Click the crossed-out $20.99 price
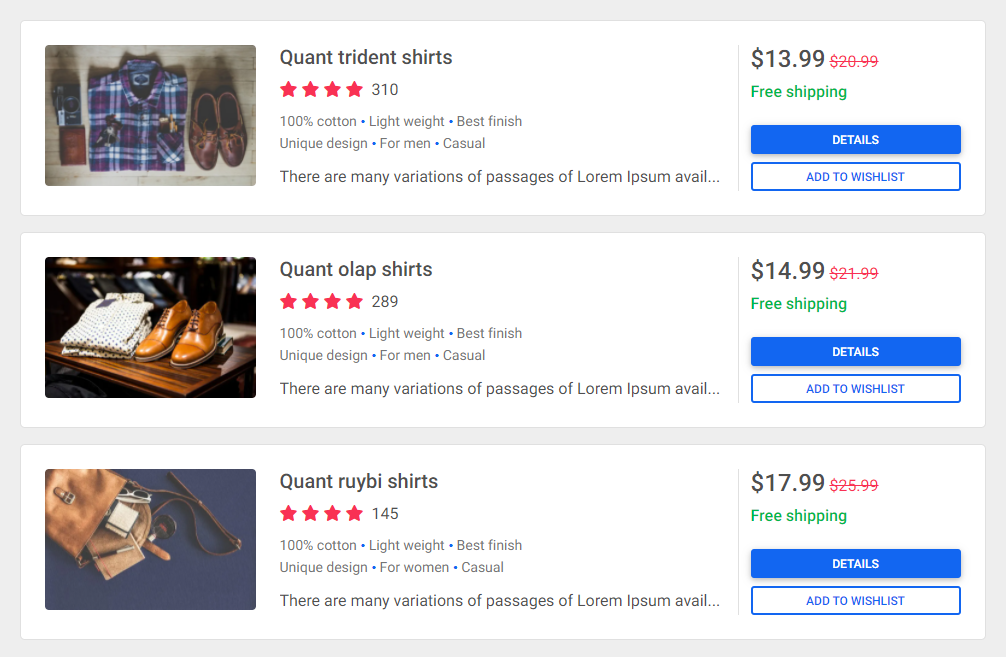This screenshot has height=657, width=1006. [x=852, y=60]
